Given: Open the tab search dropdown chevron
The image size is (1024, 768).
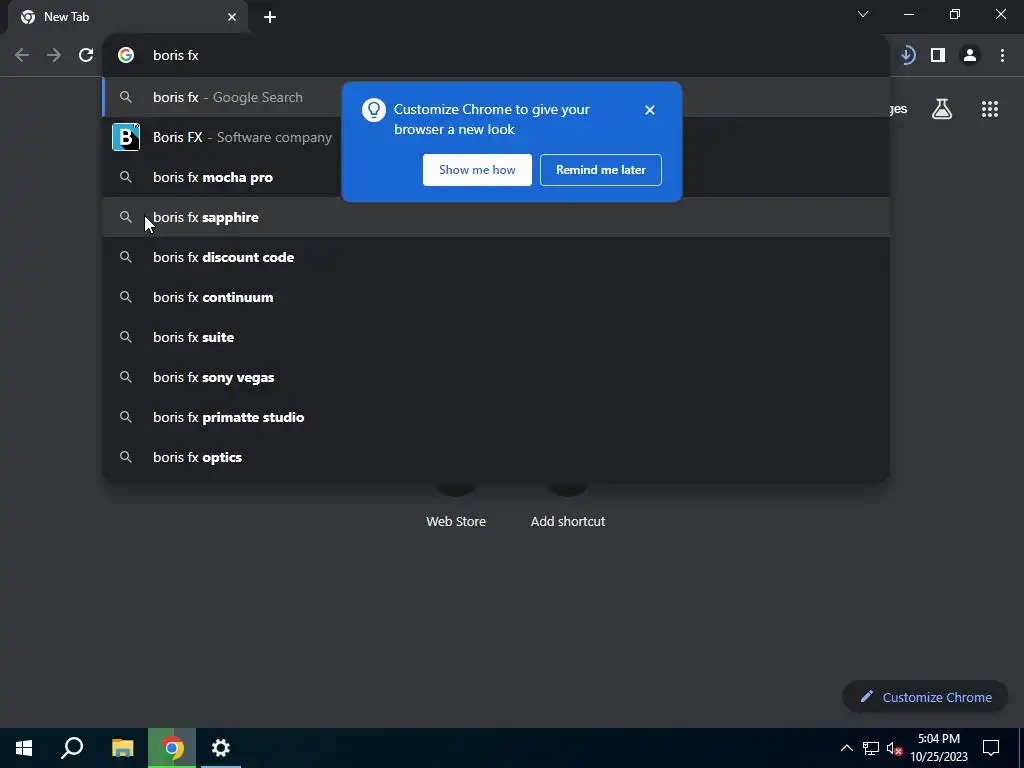Looking at the screenshot, I should pyautogui.click(x=863, y=14).
